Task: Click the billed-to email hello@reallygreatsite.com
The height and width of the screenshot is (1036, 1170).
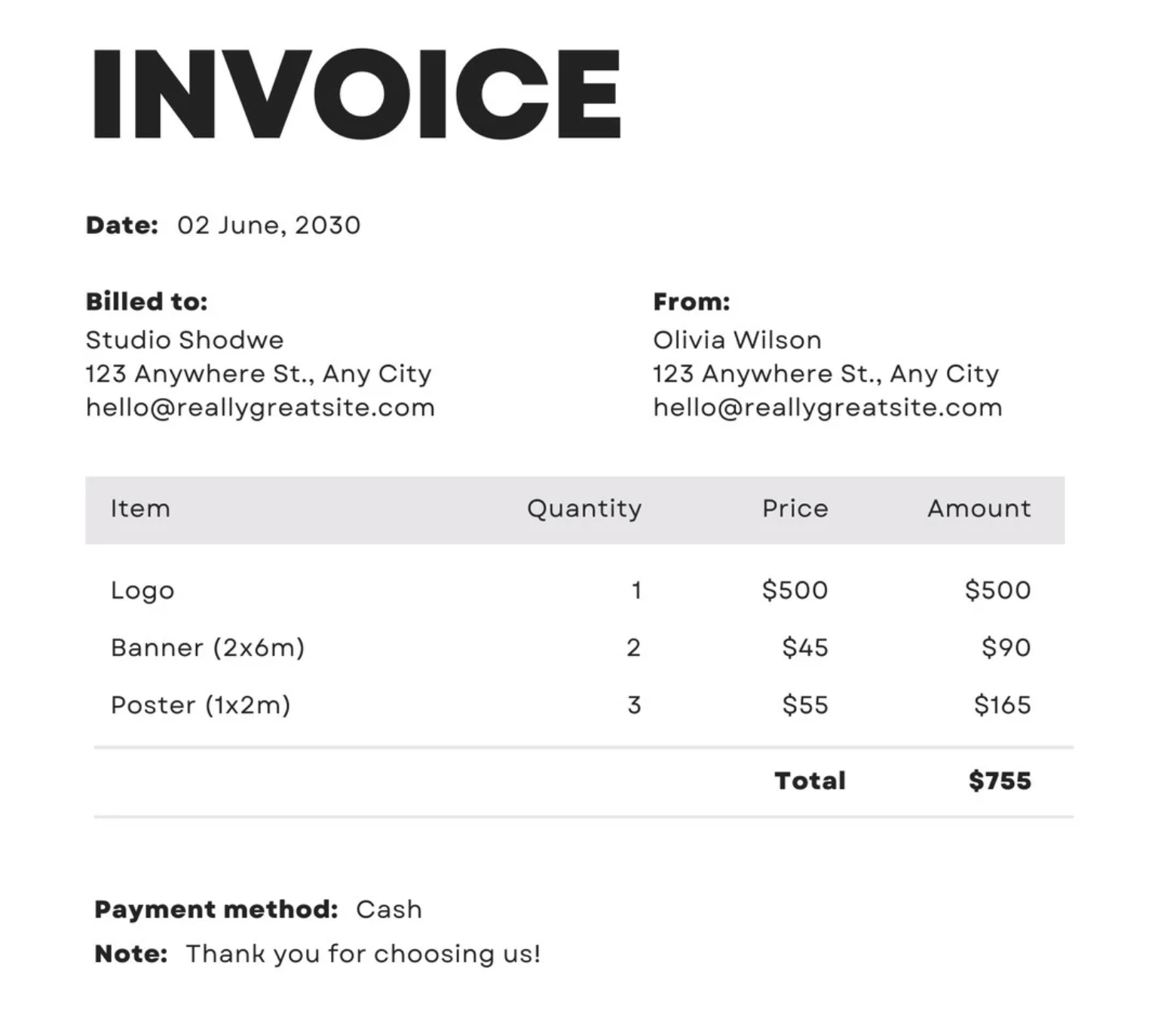Action: coord(260,408)
